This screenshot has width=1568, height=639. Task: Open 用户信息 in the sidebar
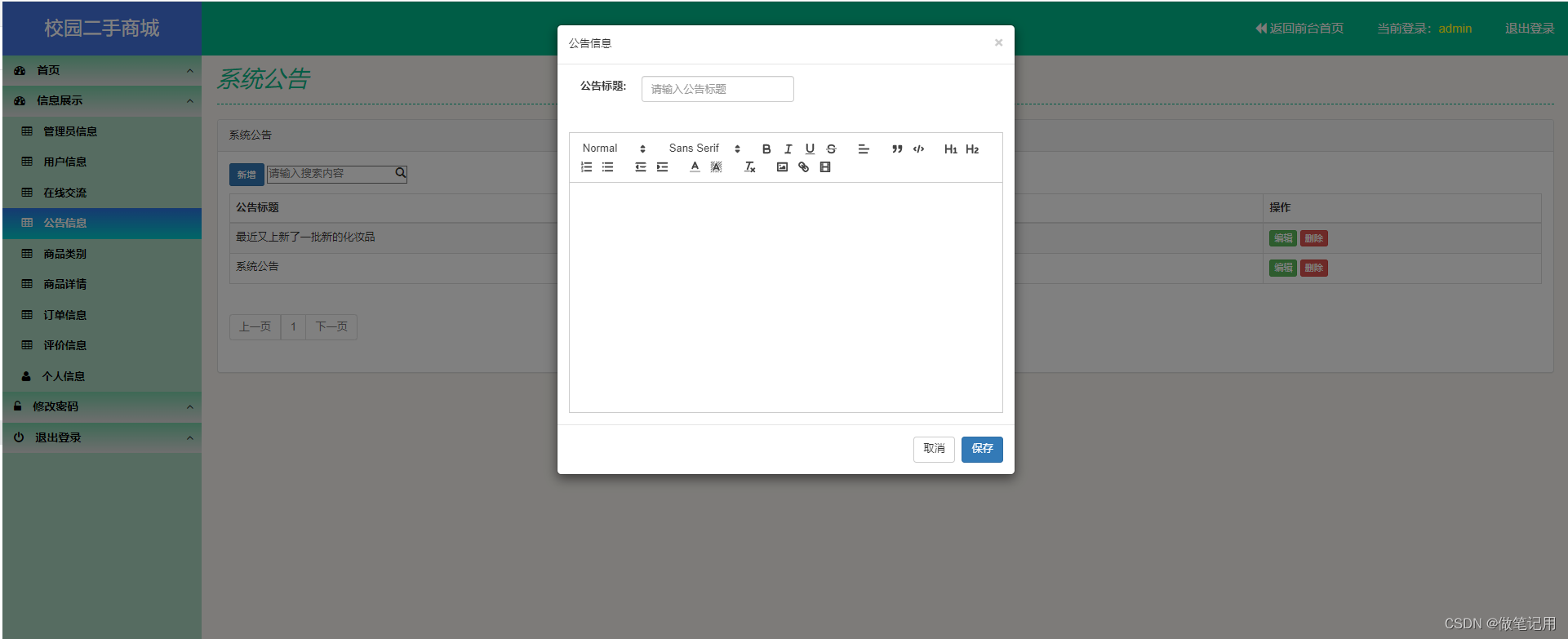point(102,162)
